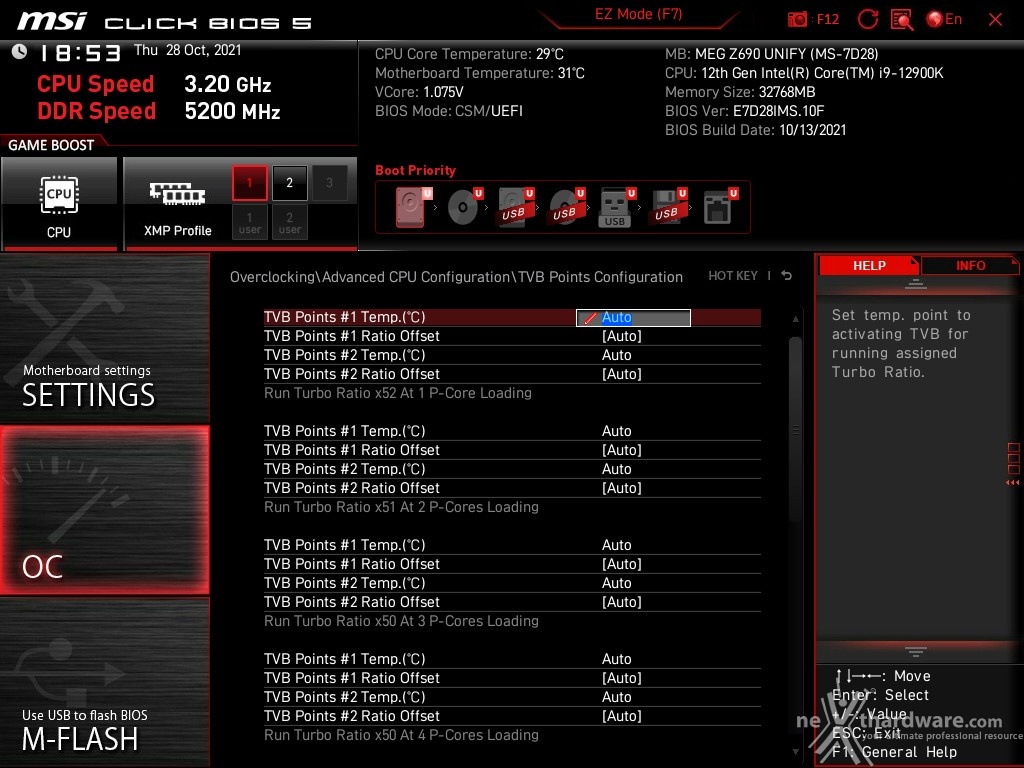
Task: Switch to the HELP tab
Action: (869, 266)
